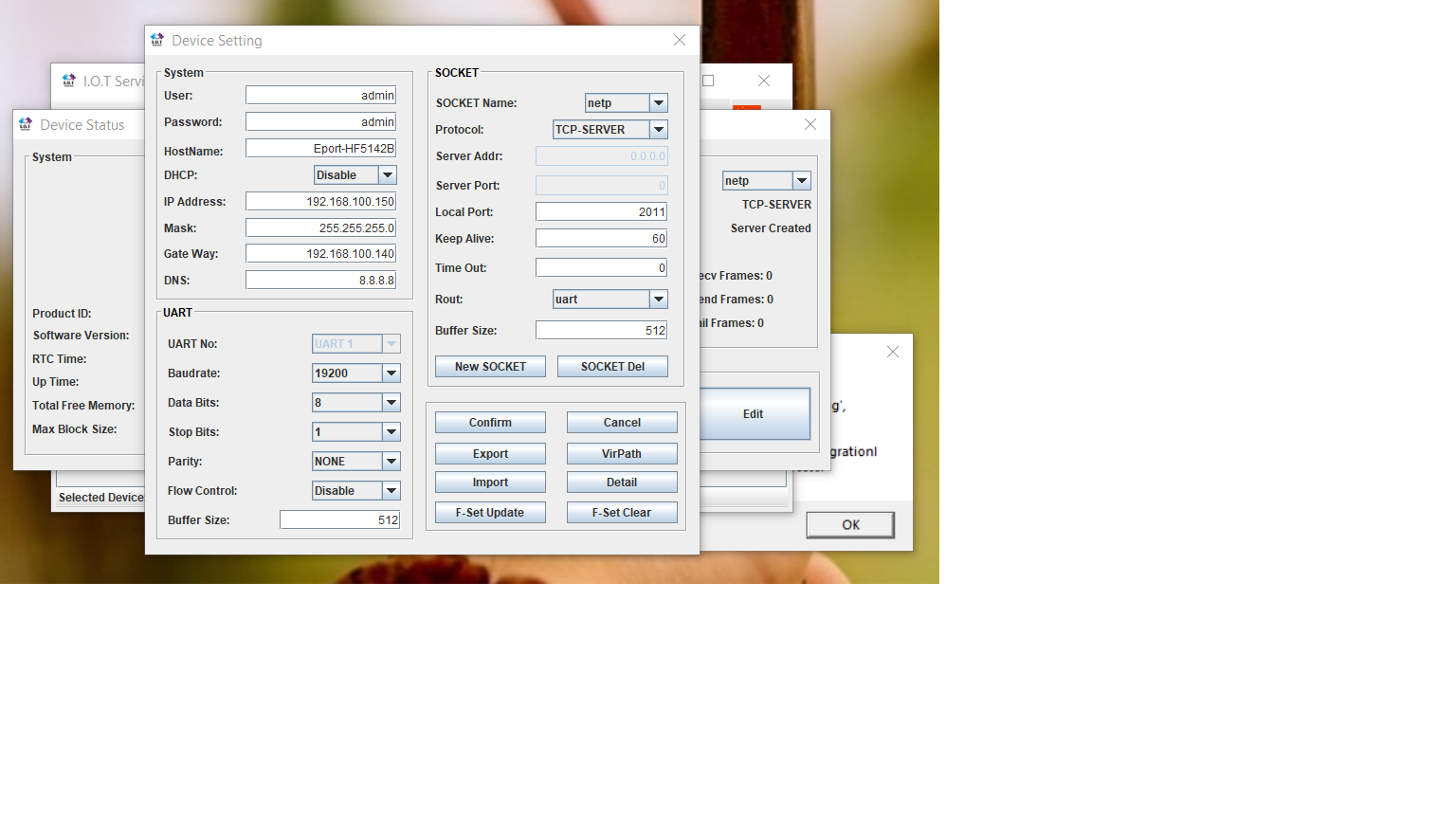This screenshot has width=1456, height=819.
Task: Open the DHCP dropdown
Action: (387, 175)
